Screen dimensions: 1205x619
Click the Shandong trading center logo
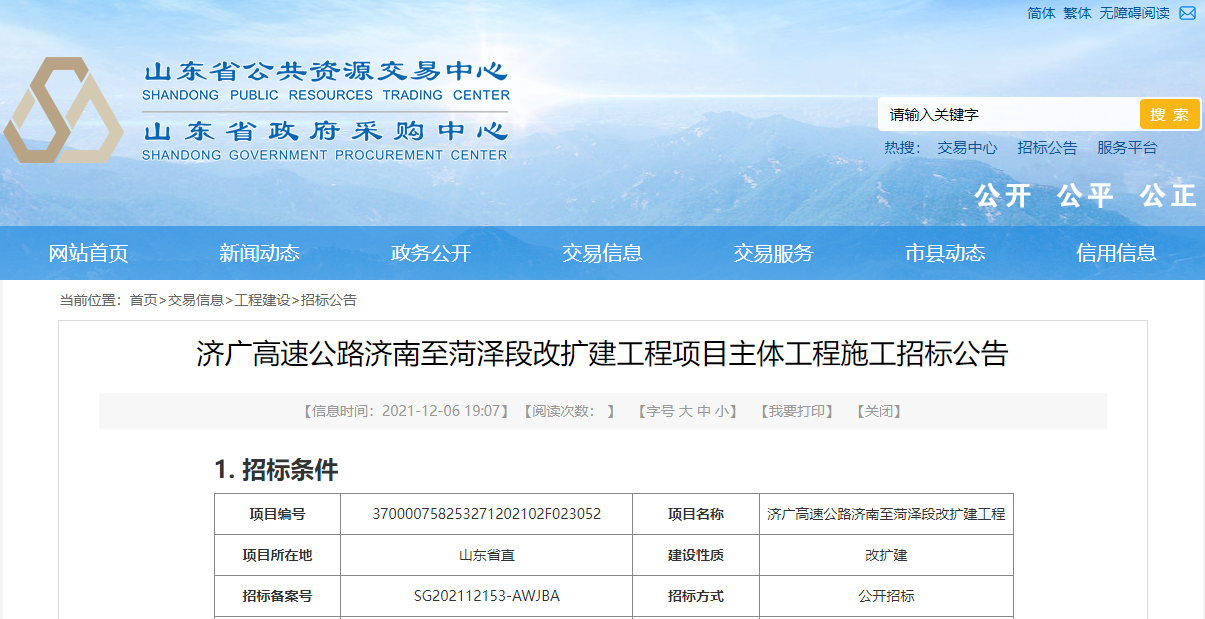[62, 111]
